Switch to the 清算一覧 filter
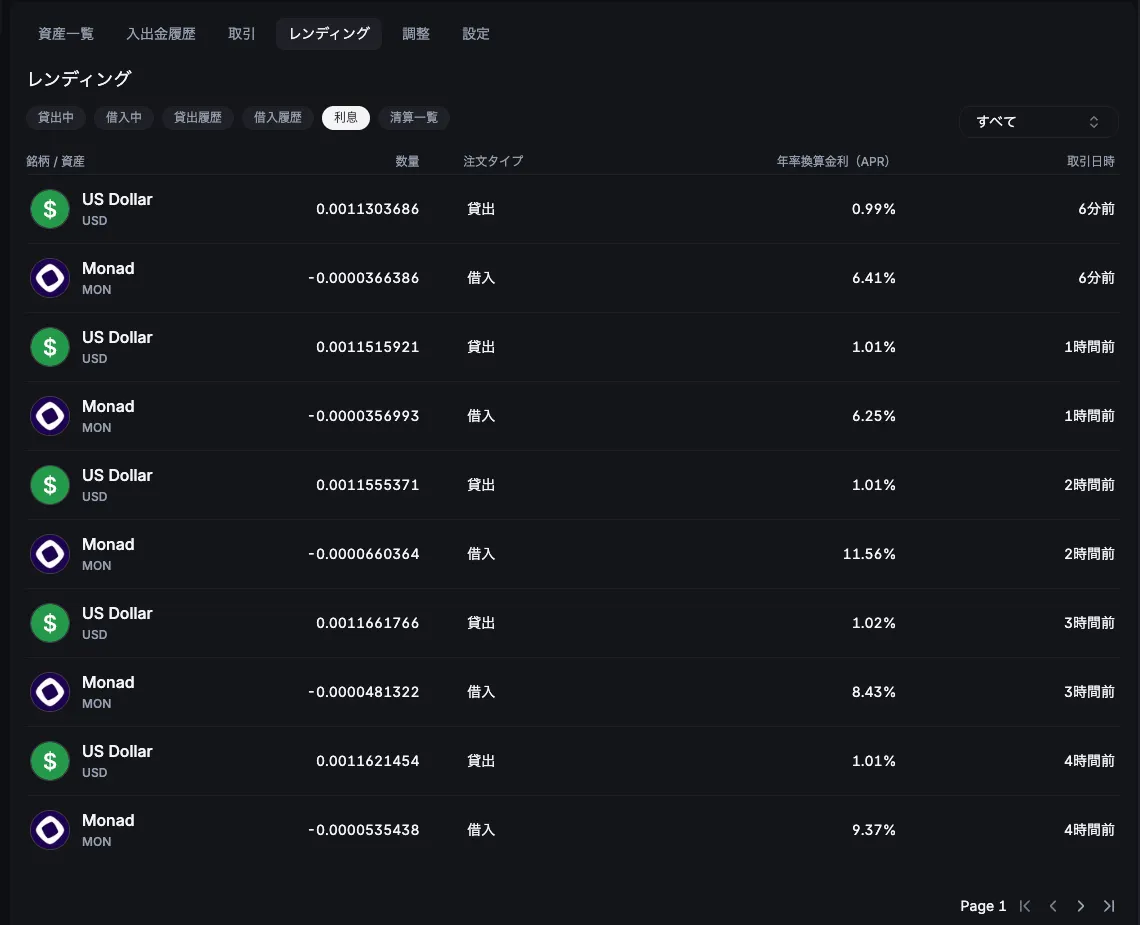The width and height of the screenshot is (1140, 925). (414, 118)
